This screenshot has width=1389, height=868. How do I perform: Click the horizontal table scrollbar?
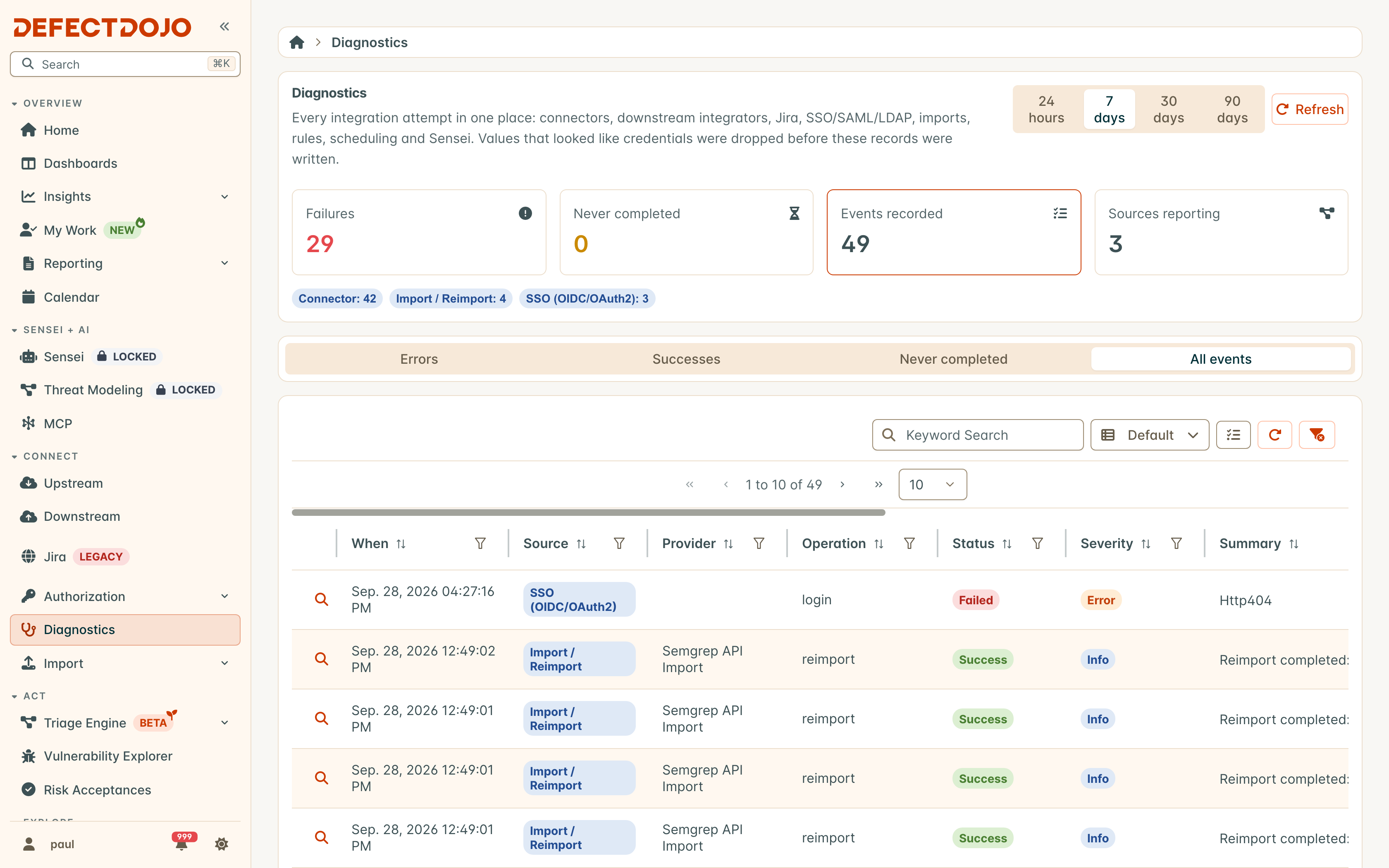[588, 512]
